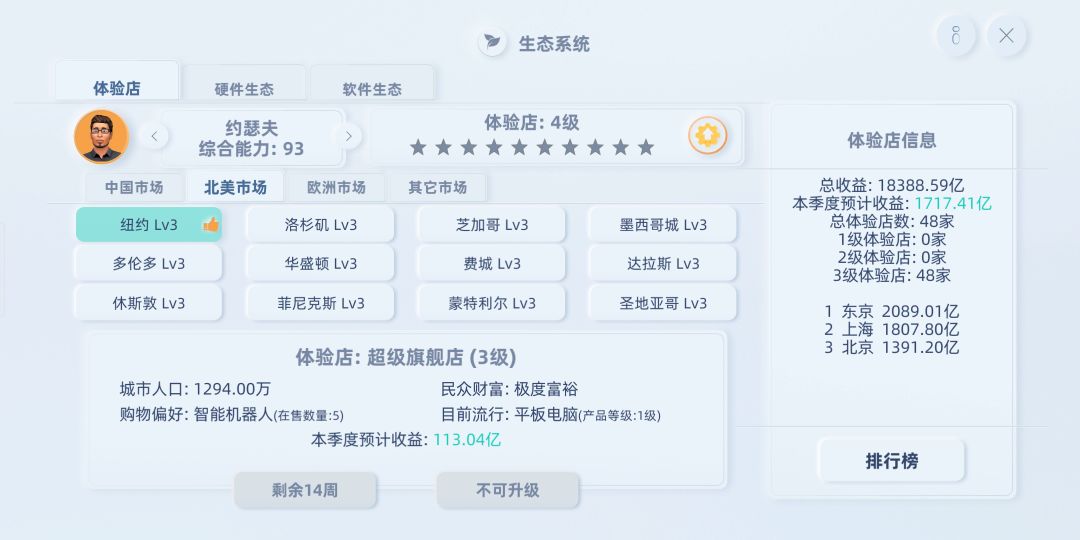The width and height of the screenshot is (1080, 540).
Task: Open the Hardware Ecosystem (硬件生态) tab
Action: pyautogui.click(x=244, y=89)
